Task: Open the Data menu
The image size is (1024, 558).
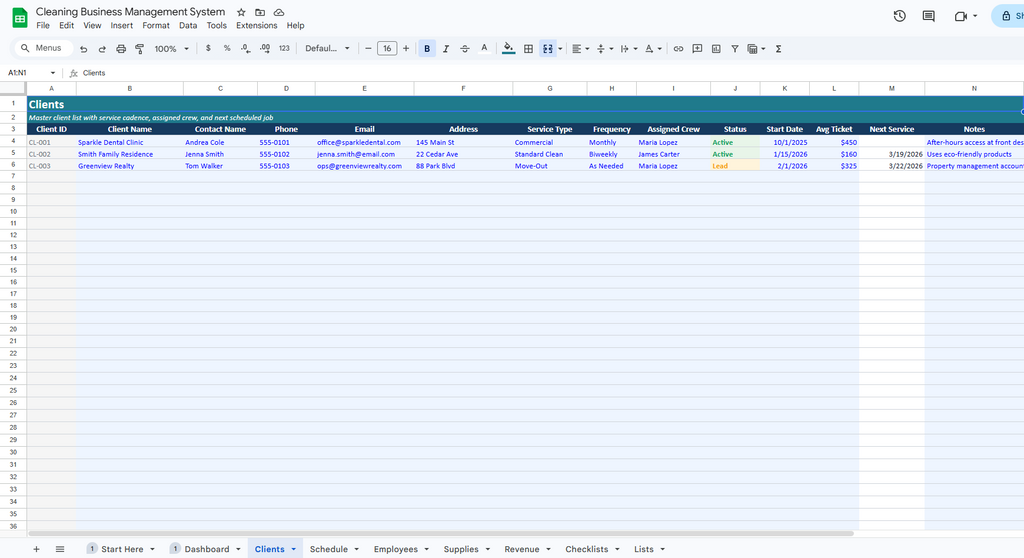Action: (188, 25)
